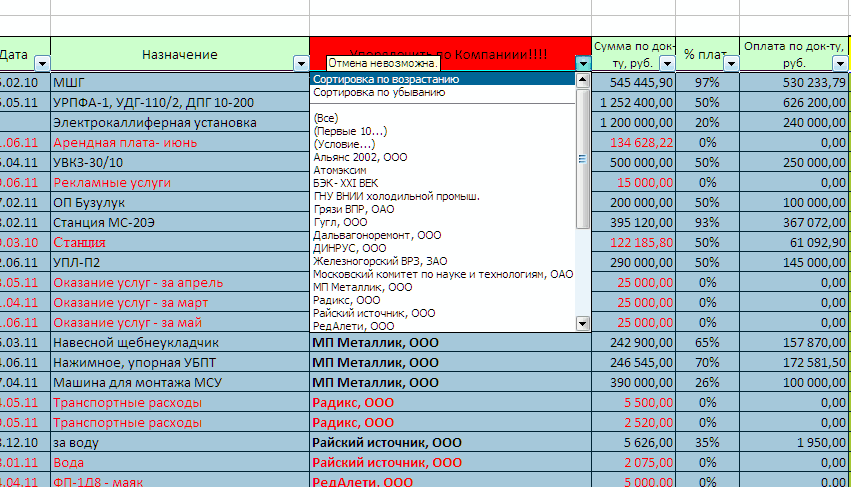Select cell Арендная плата- июнь
The image size is (851, 487).
180,143
